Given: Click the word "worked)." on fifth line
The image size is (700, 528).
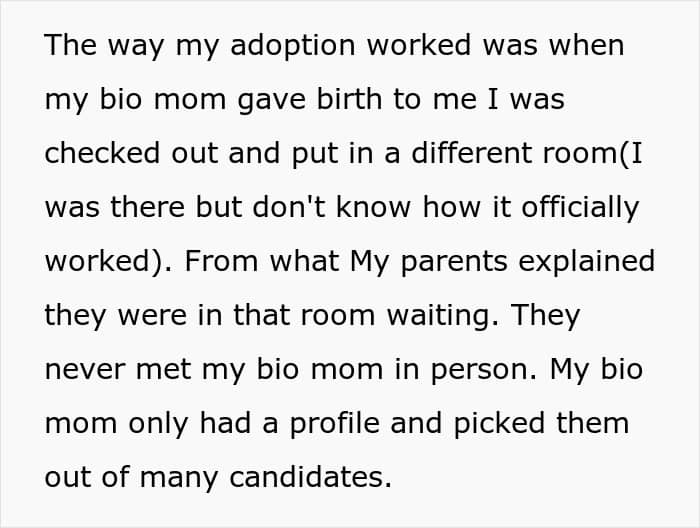Looking at the screenshot, I should click(x=108, y=262).
